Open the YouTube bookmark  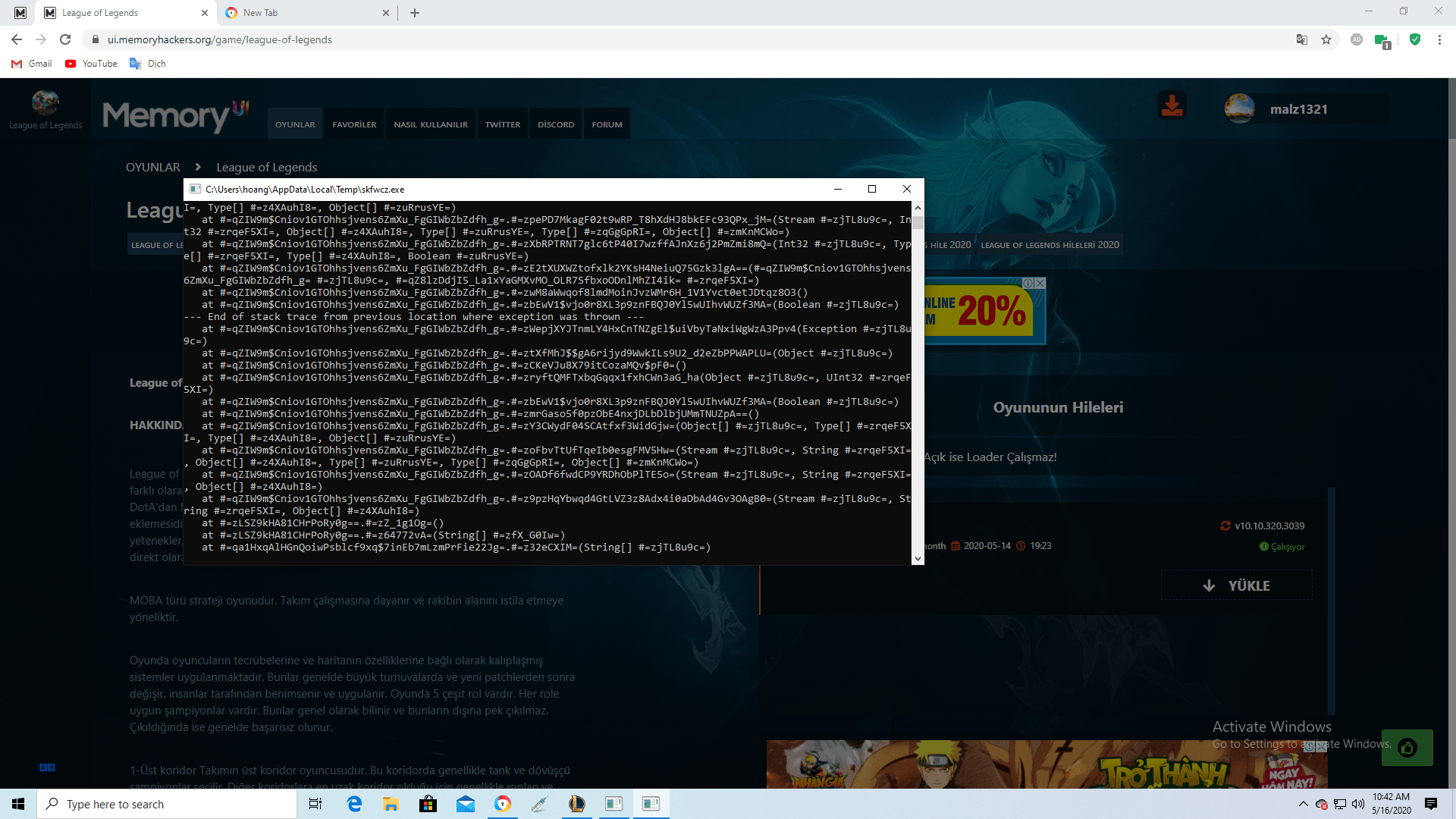coord(92,64)
